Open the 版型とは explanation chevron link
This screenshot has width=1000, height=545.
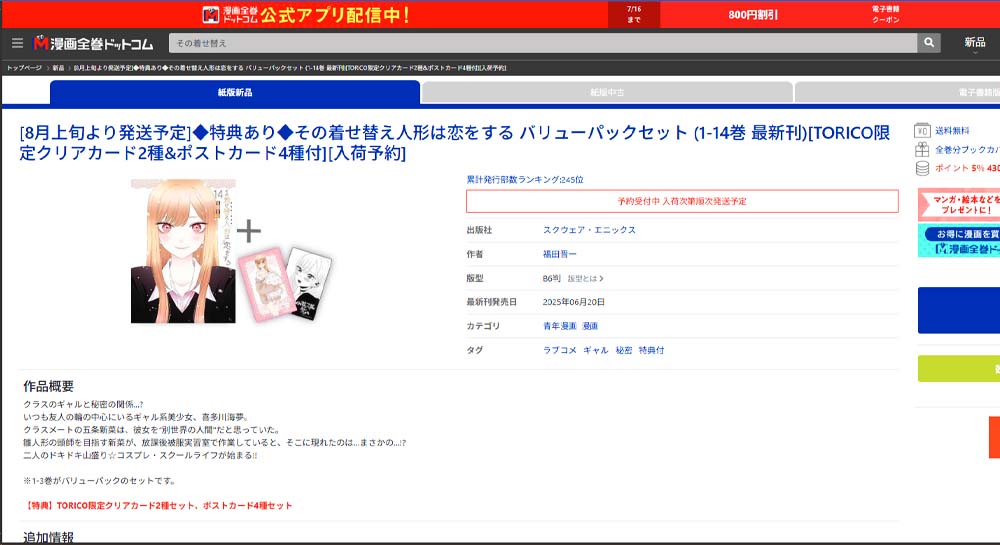click(585, 279)
